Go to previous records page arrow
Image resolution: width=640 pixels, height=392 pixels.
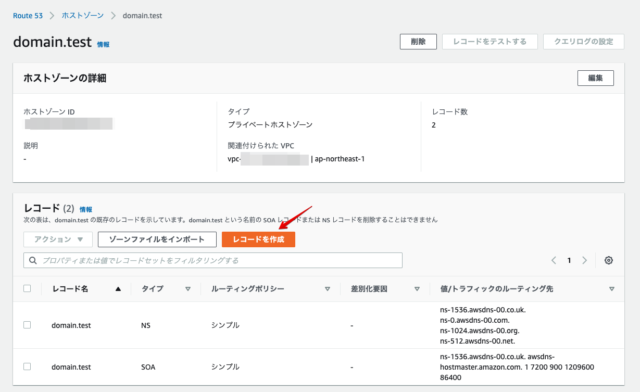tap(554, 261)
